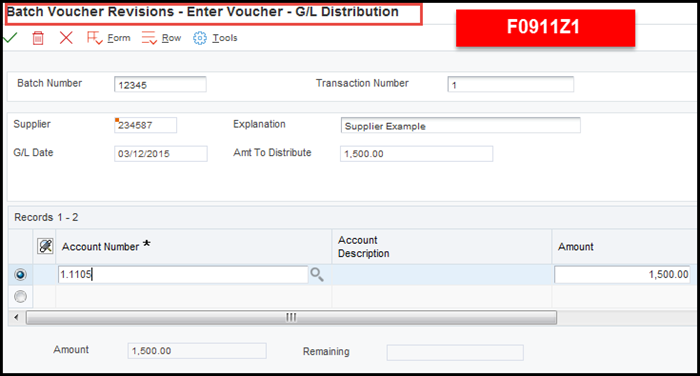Viewport: 700px width, 376px height.
Task: Click the Amt To Distribute field
Action: [x=417, y=154]
